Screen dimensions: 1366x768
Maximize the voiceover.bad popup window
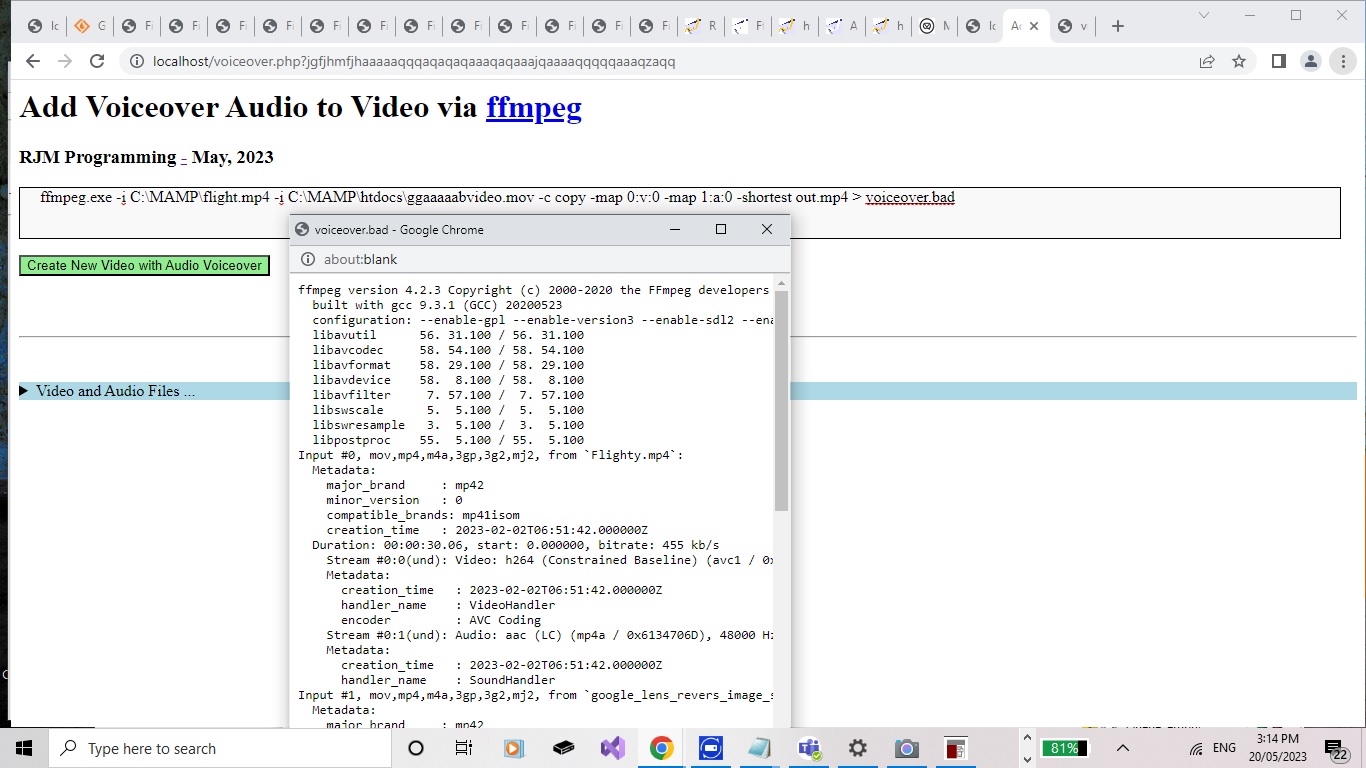(x=721, y=229)
